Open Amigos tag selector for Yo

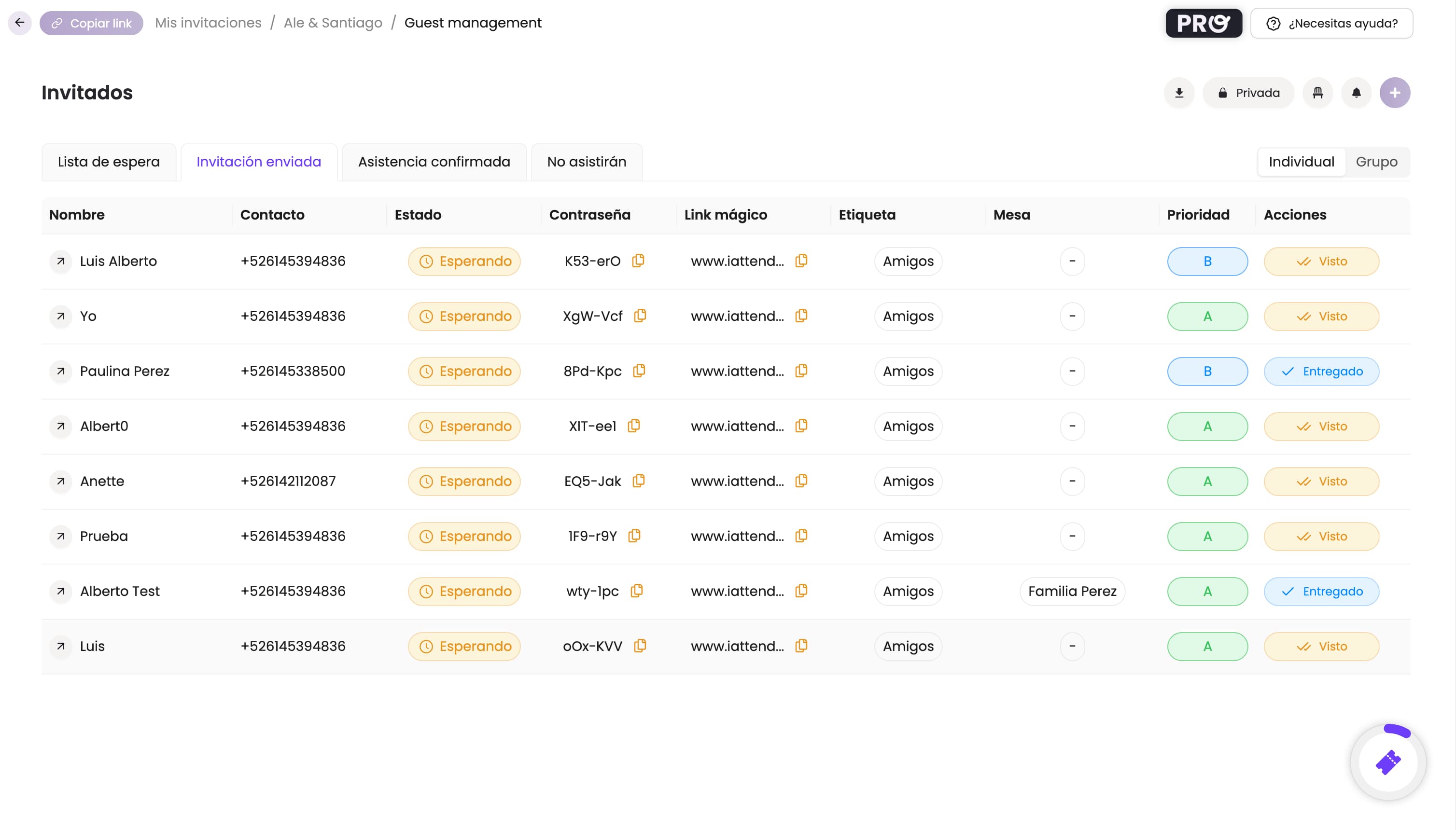tap(908, 317)
